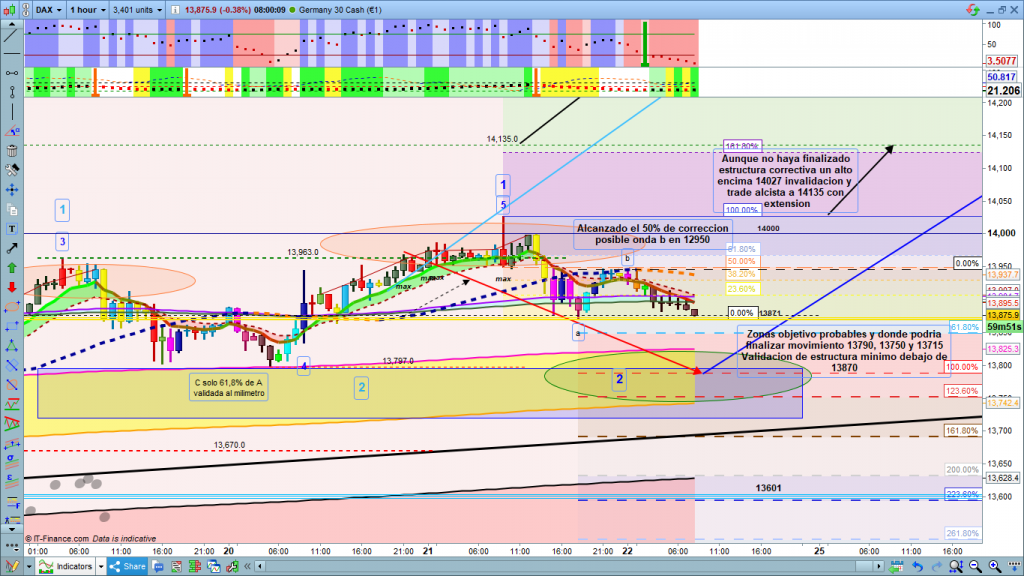The width and height of the screenshot is (1024, 576).
Task: Click the candlestick chart style icon
Action: click(10, 9)
